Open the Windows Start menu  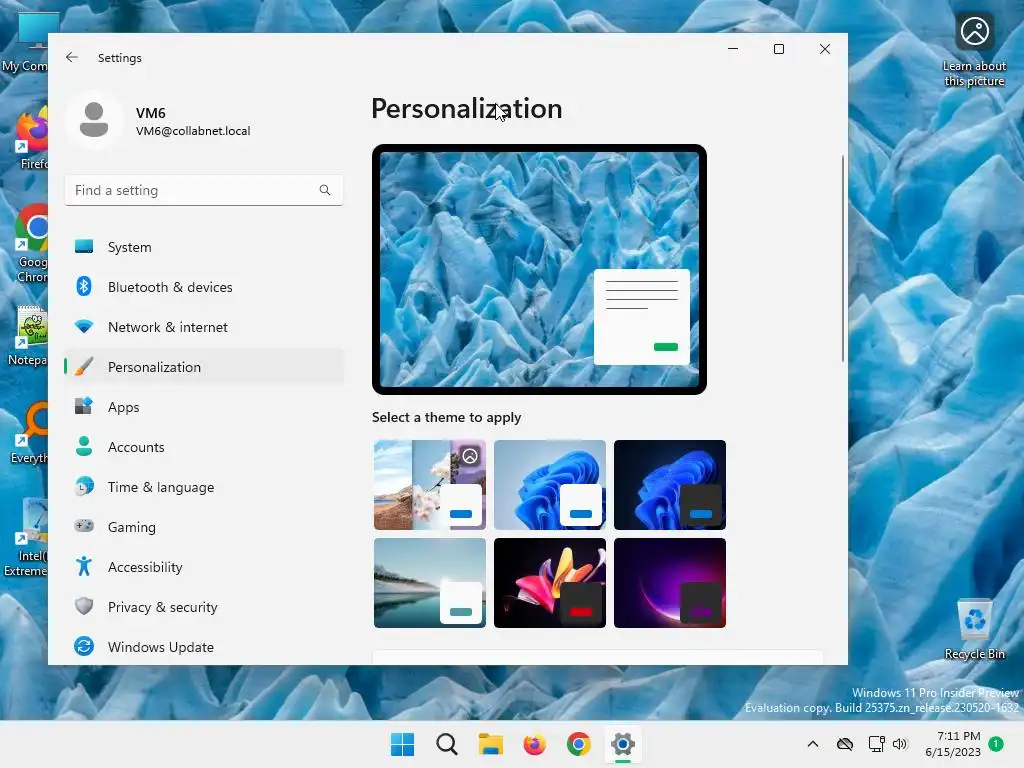tap(402, 744)
